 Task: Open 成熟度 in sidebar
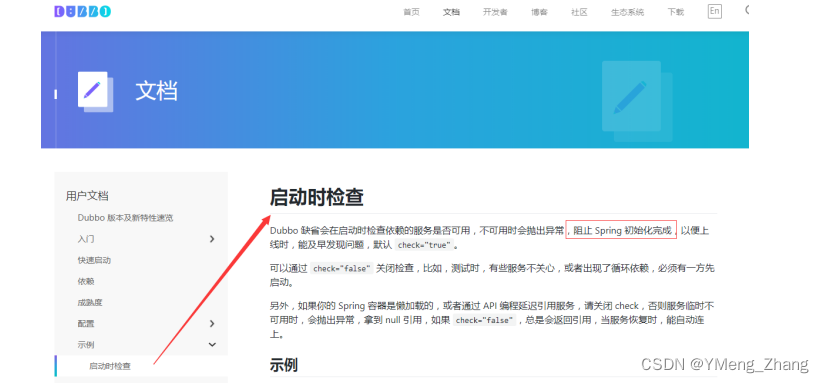click(90, 303)
